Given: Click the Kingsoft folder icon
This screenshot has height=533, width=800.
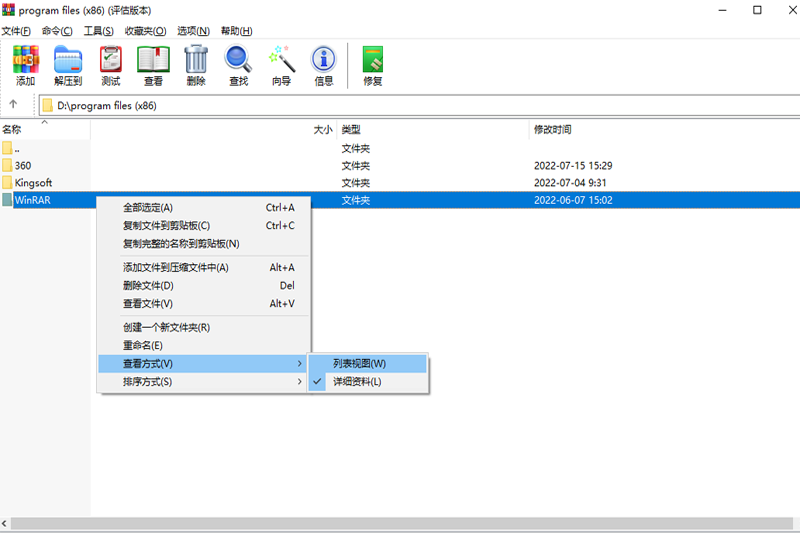Looking at the screenshot, I should tap(7, 182).
